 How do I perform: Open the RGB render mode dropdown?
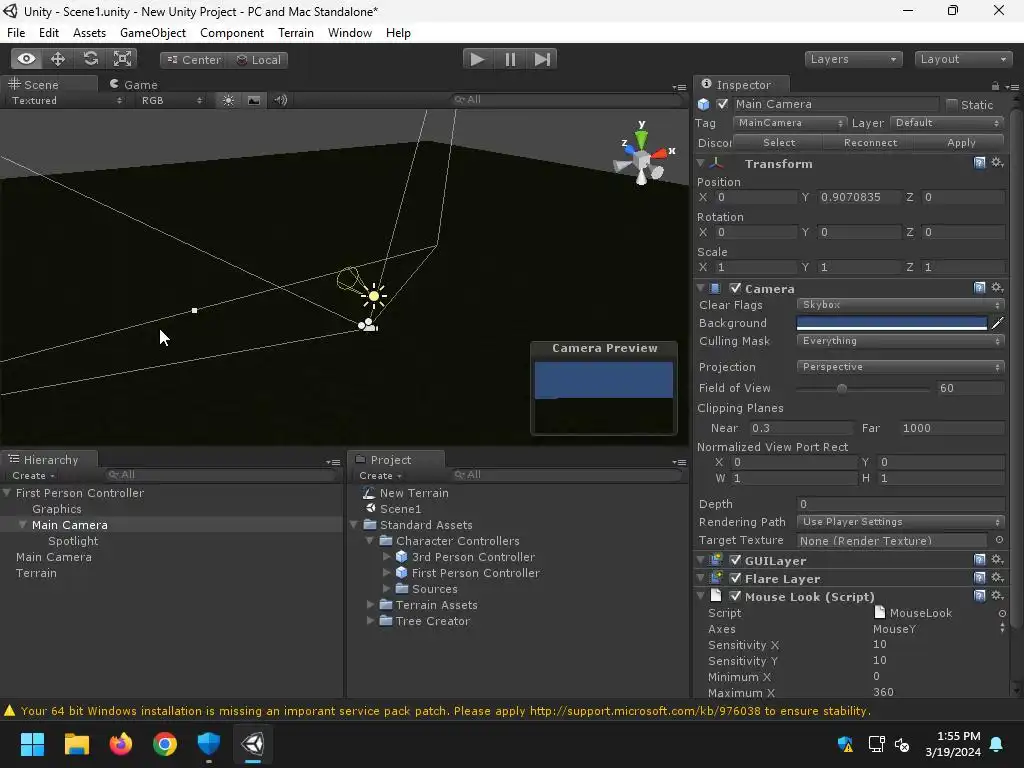pos(172,100)
